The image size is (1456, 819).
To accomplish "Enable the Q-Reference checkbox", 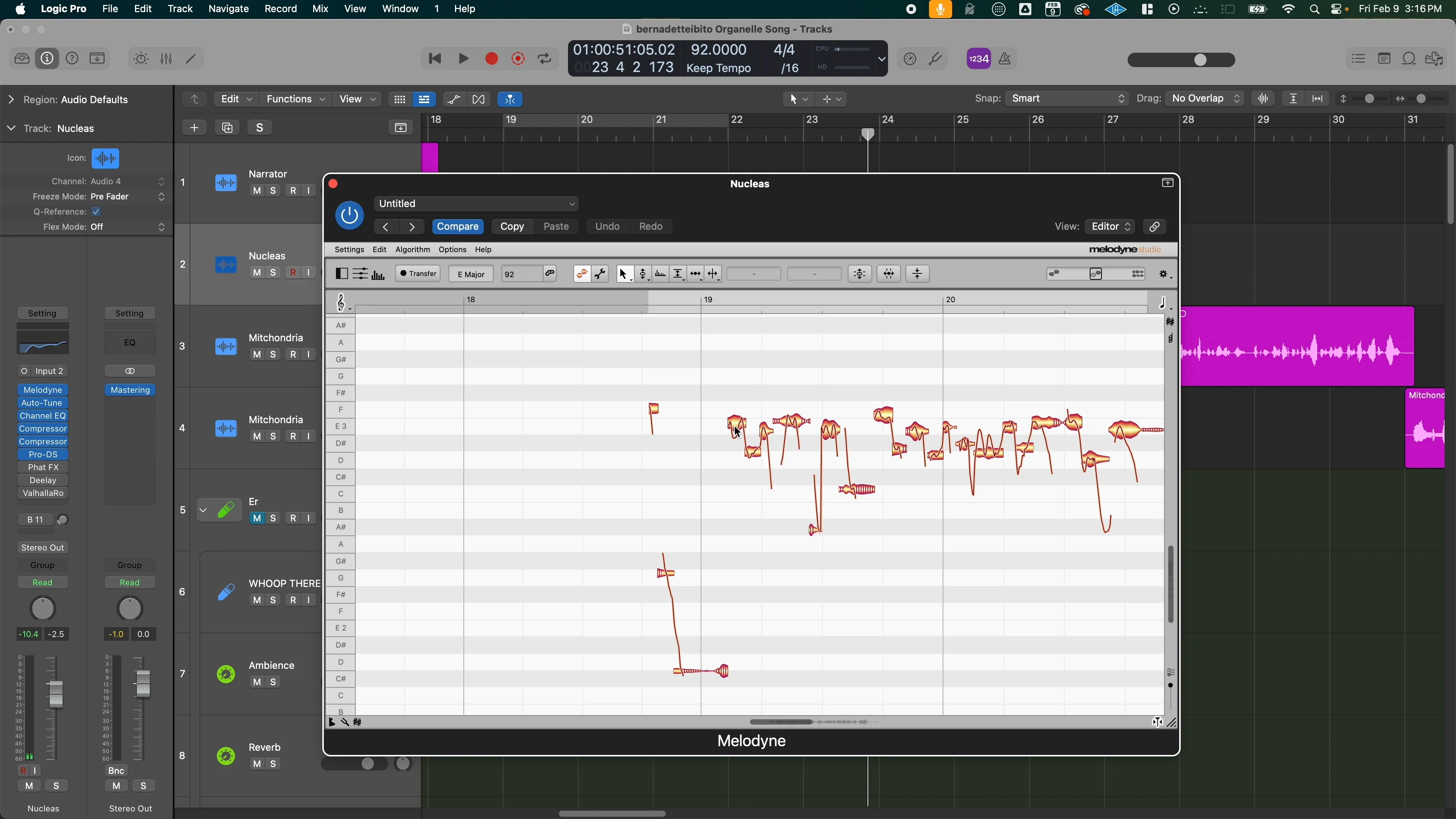I will pyautogui.click(x=96, y=212).
